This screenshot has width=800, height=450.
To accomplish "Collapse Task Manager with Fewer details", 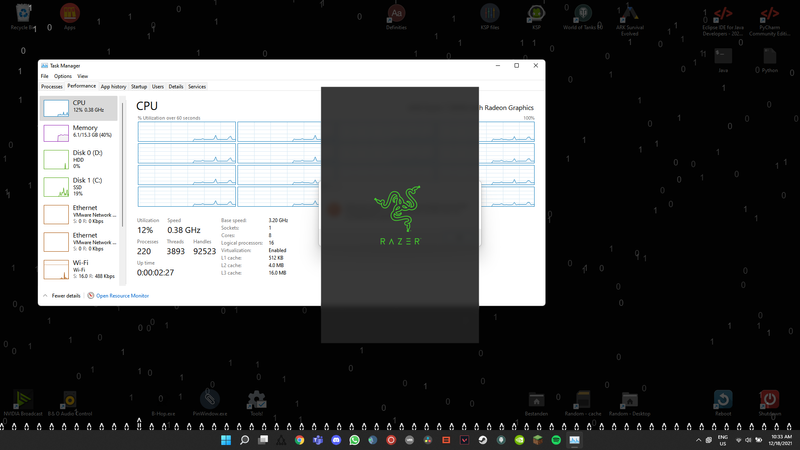I will (x=62, y=296).
